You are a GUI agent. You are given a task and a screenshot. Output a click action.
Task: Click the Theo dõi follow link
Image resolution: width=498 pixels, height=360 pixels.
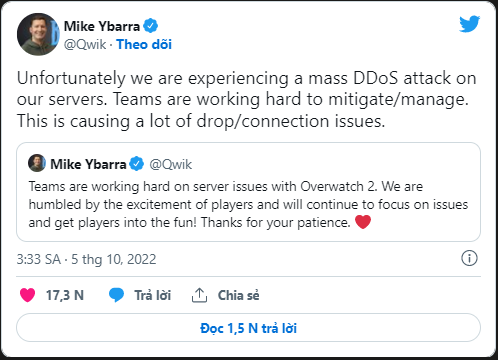coord(144,44)
